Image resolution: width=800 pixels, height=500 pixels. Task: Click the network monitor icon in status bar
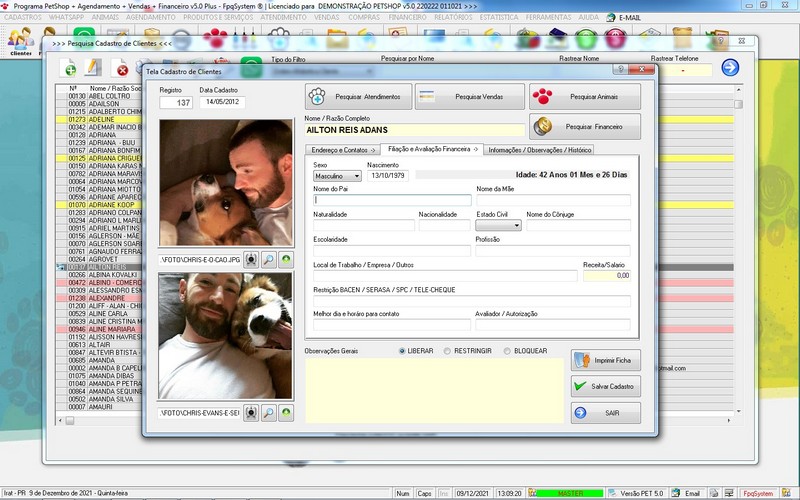[x=729, y=493]
